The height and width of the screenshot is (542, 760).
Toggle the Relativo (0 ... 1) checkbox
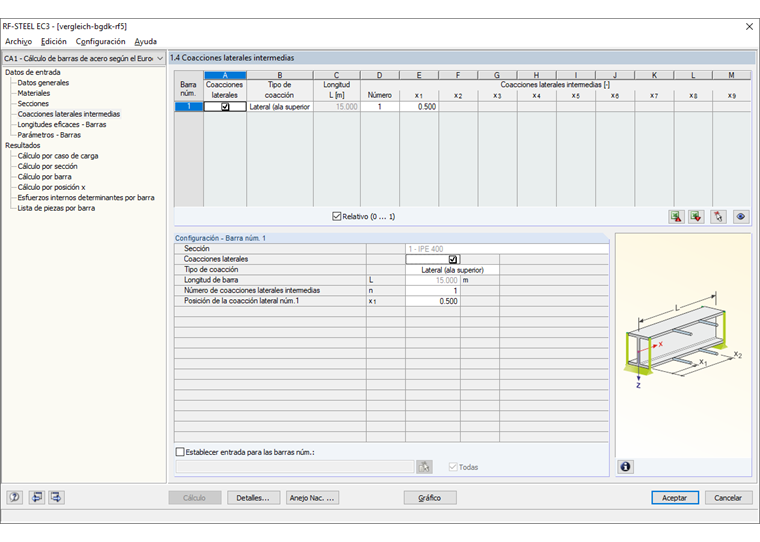[x=337, y=216]
